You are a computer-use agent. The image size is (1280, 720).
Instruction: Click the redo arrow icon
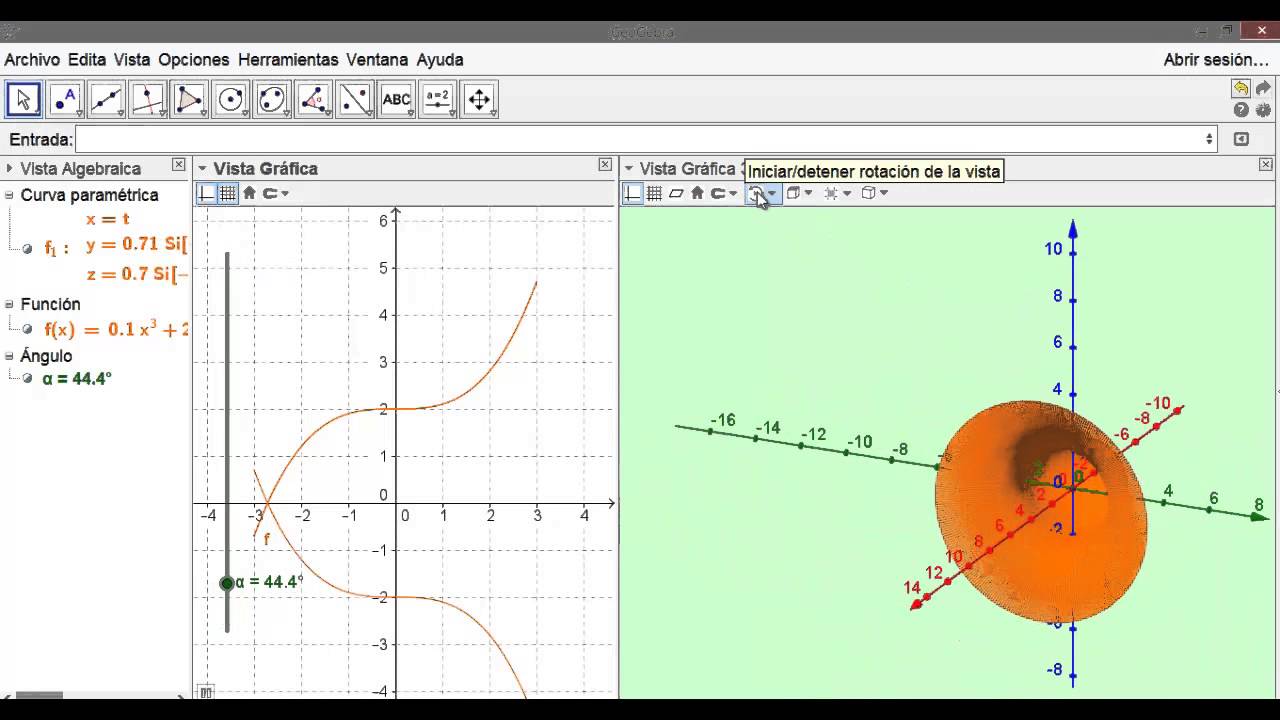tap(1263, 89)
